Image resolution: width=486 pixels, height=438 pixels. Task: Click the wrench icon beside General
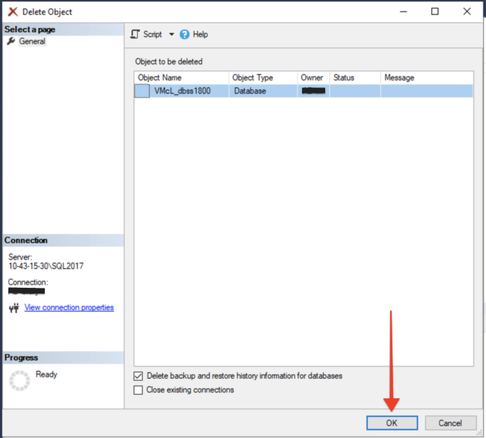[11, 41]
